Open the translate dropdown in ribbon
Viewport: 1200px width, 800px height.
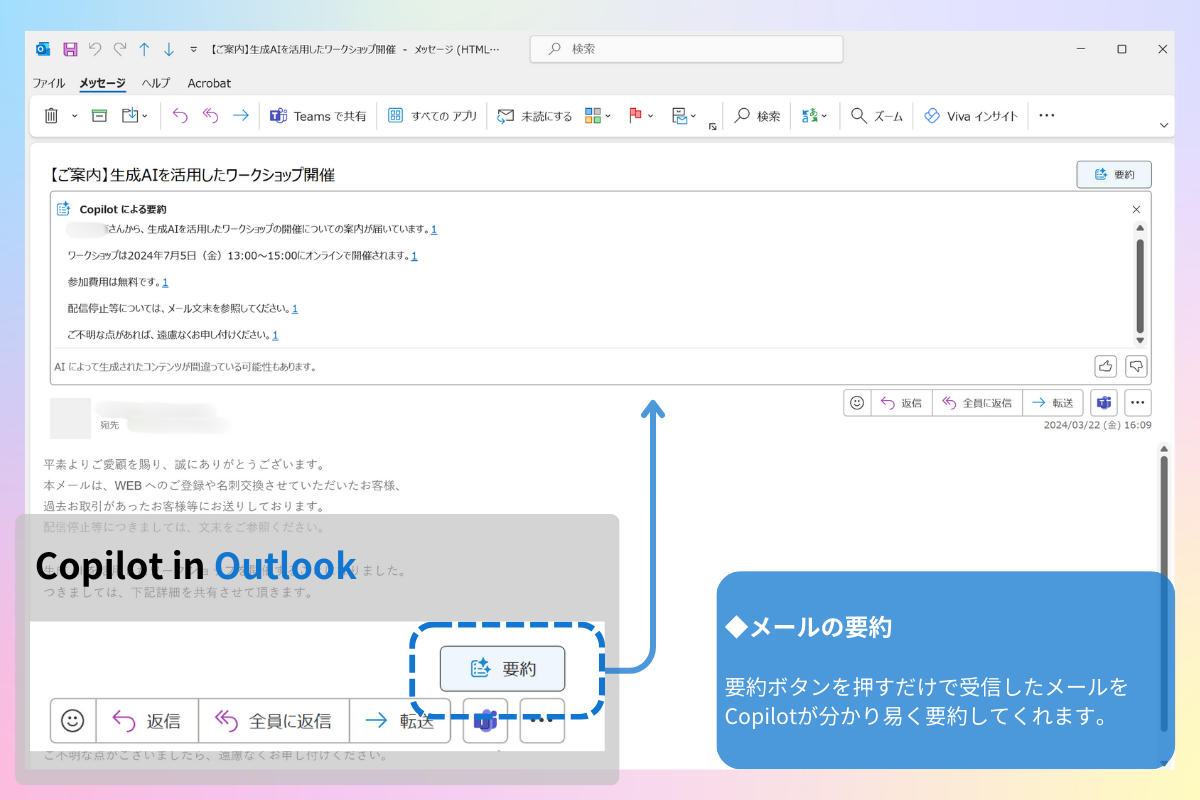click(x=815, y=116)
